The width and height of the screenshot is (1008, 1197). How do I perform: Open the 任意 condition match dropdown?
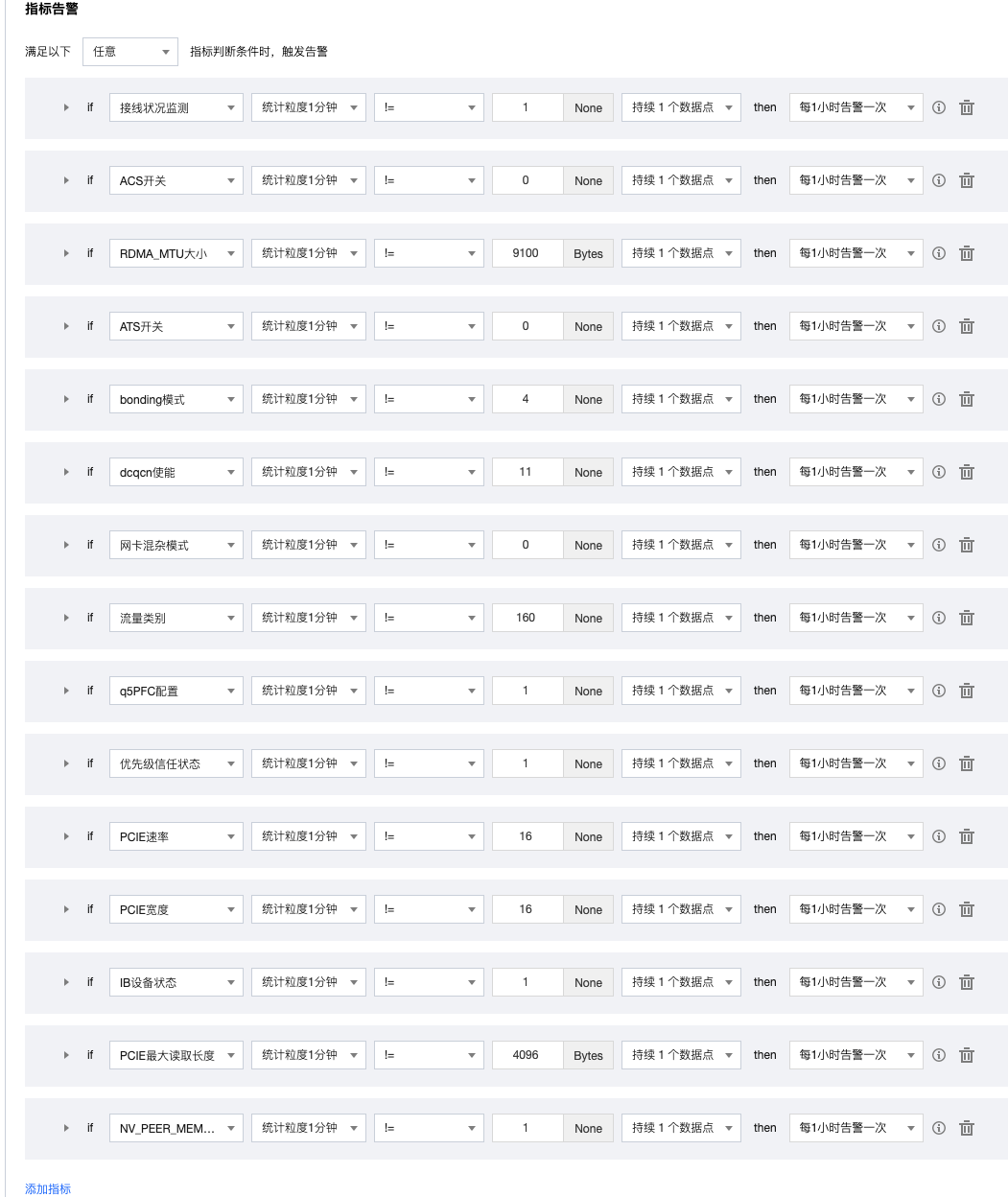click(130, 52)
